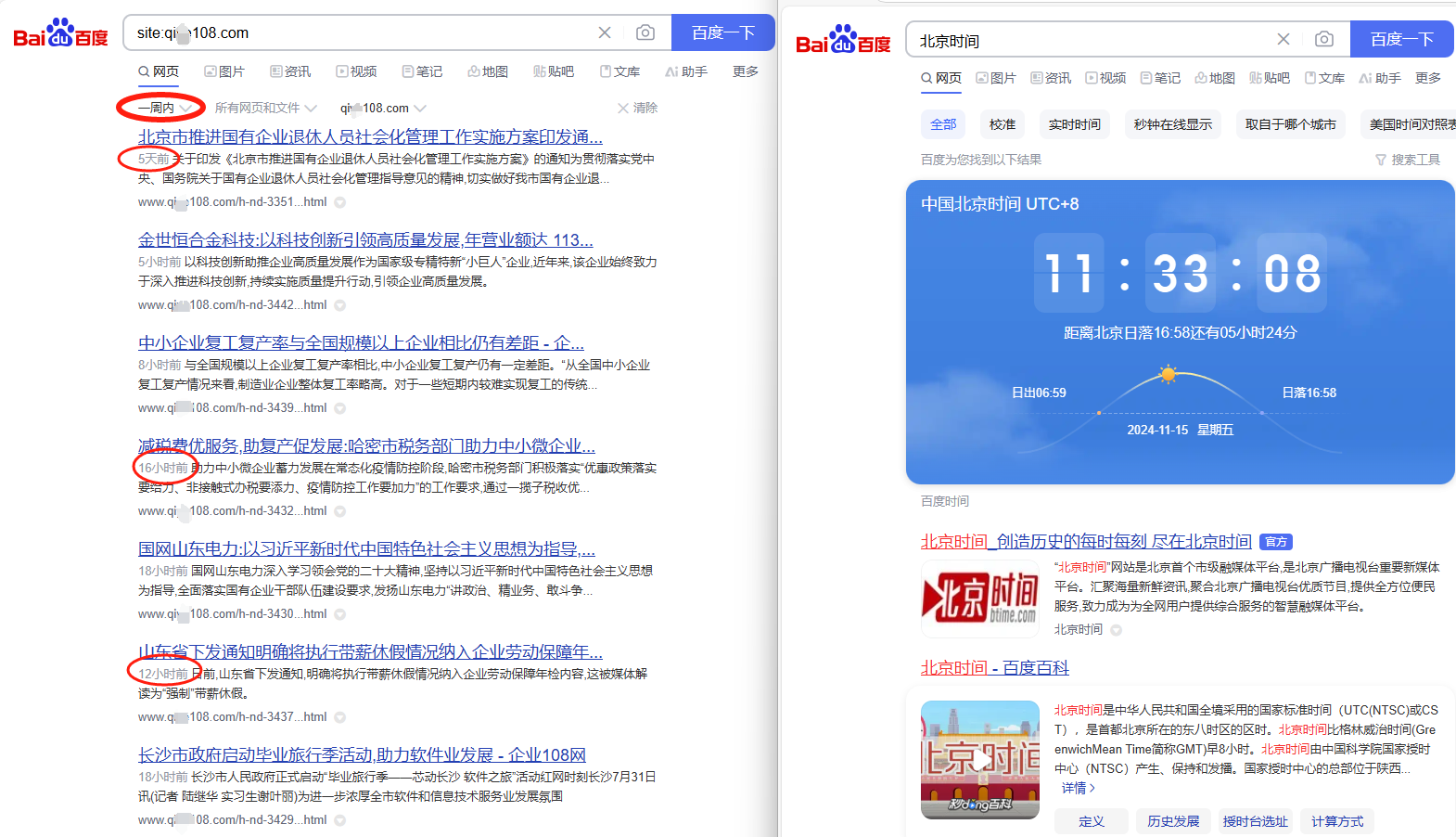Open 中小企业复工复产率 search result
The height and width of the screenshot is (837, 1456).
coord(361,342)
